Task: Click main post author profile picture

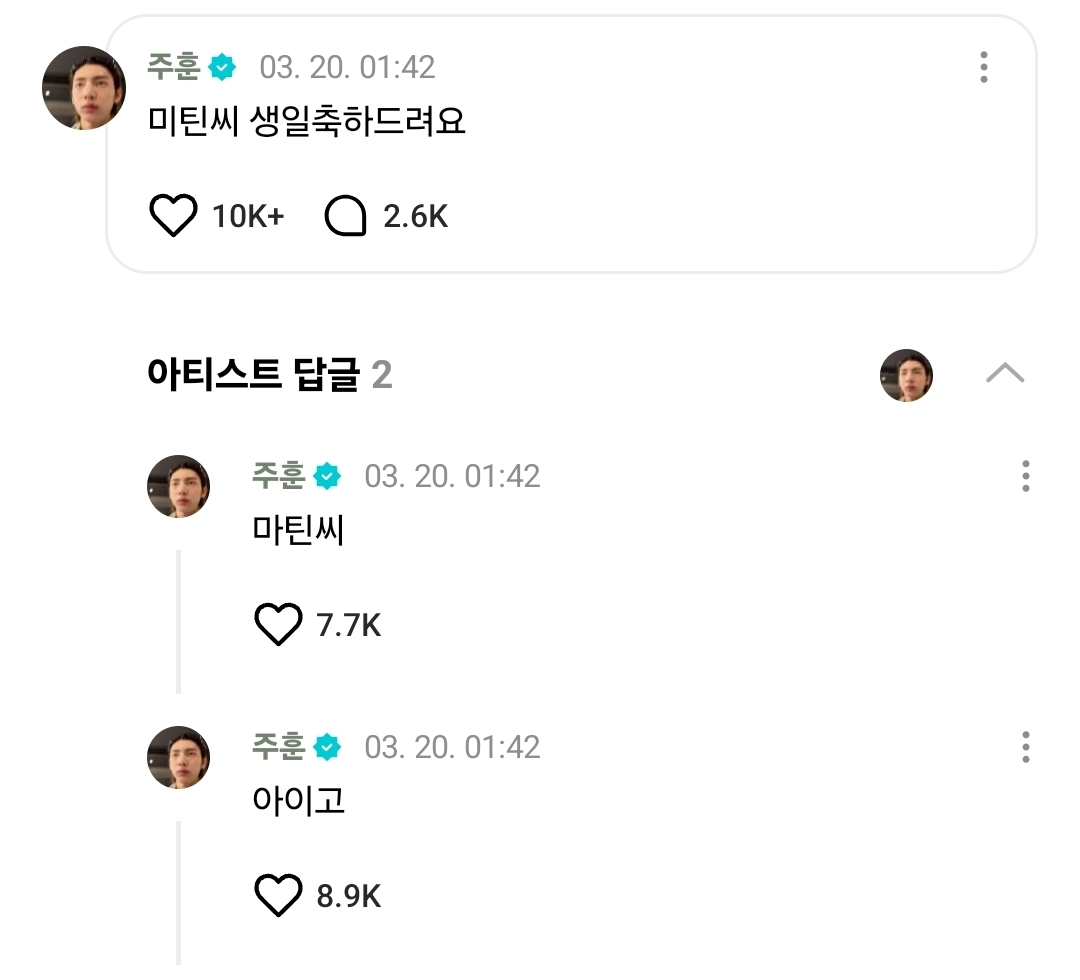Action: 84,88
